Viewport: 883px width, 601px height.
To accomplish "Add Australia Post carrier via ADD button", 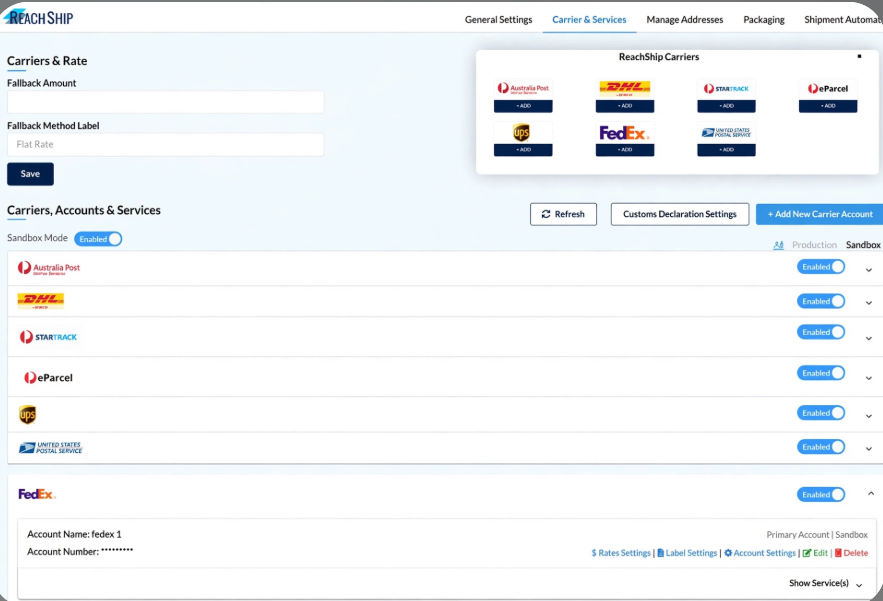I will click(523, 106).
